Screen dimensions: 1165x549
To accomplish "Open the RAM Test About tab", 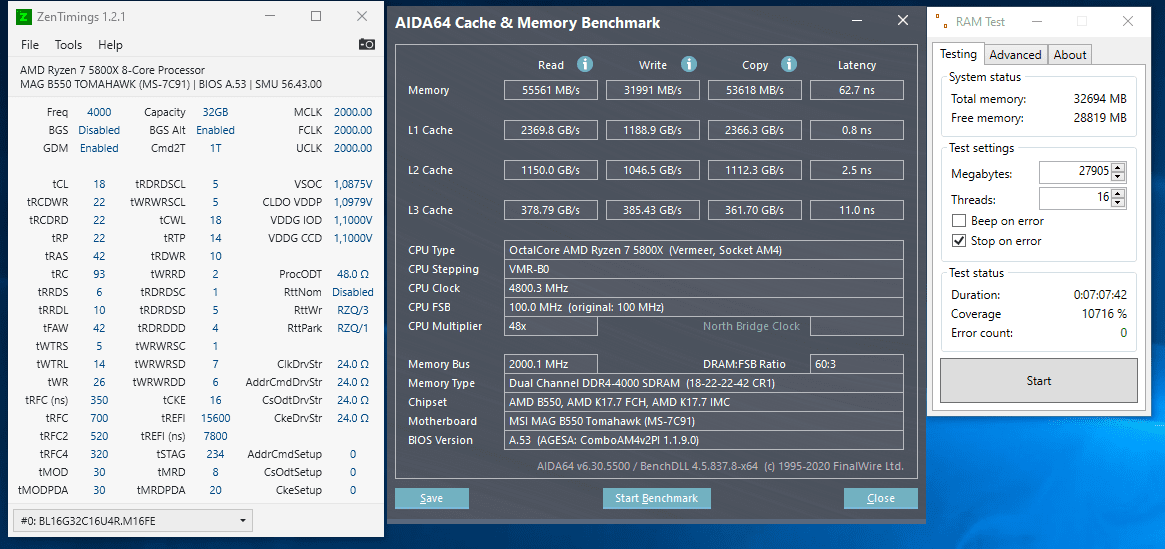I will [x=1070, y=54].
